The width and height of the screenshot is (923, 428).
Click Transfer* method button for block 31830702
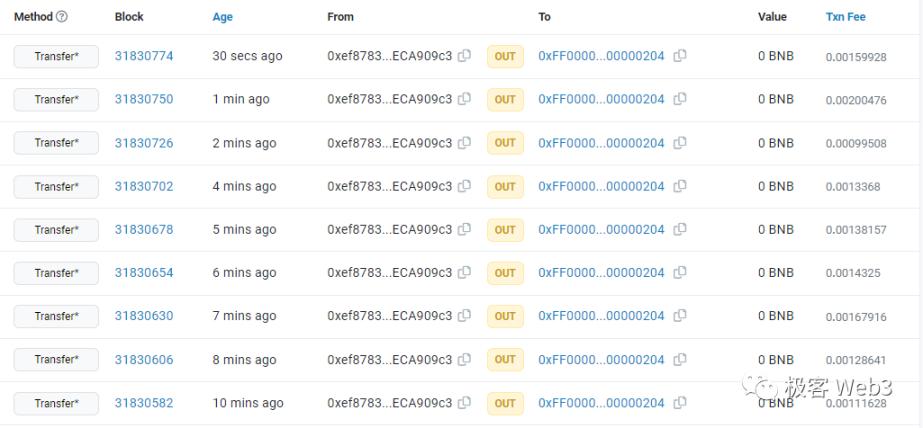point(56,186)
